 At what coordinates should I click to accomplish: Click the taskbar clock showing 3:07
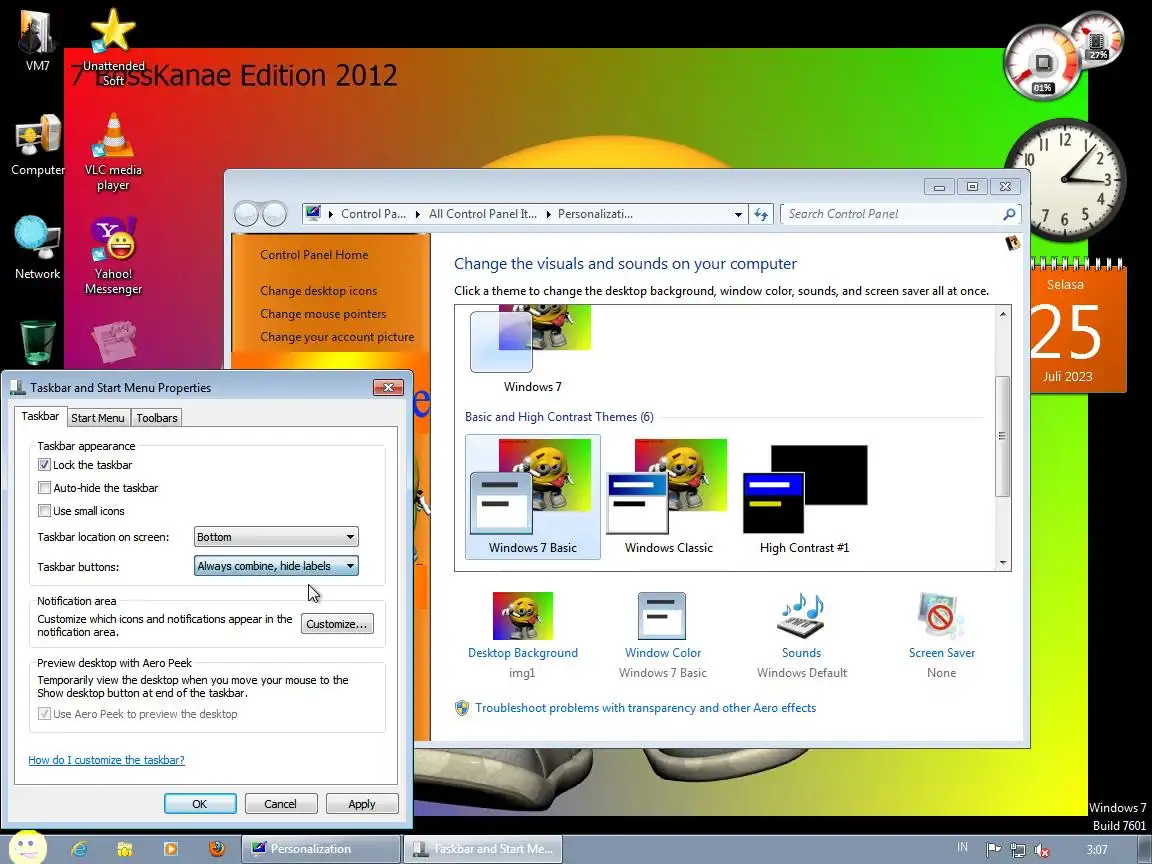tap(1097, 850)
